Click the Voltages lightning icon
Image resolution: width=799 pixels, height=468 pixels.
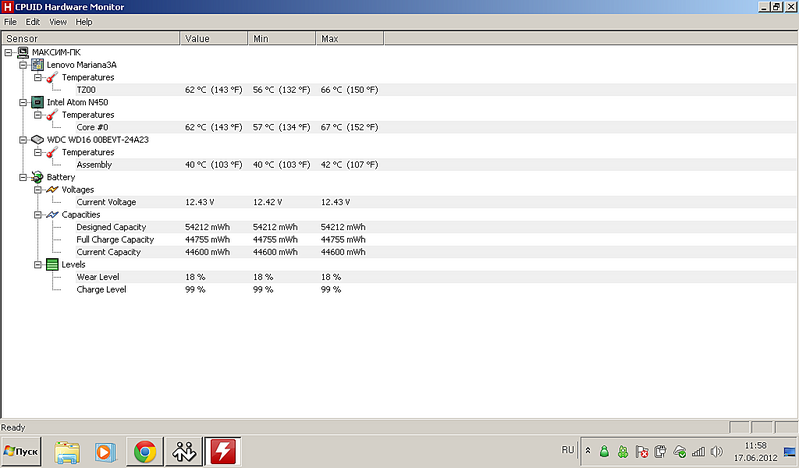click(x=52, y=190)
